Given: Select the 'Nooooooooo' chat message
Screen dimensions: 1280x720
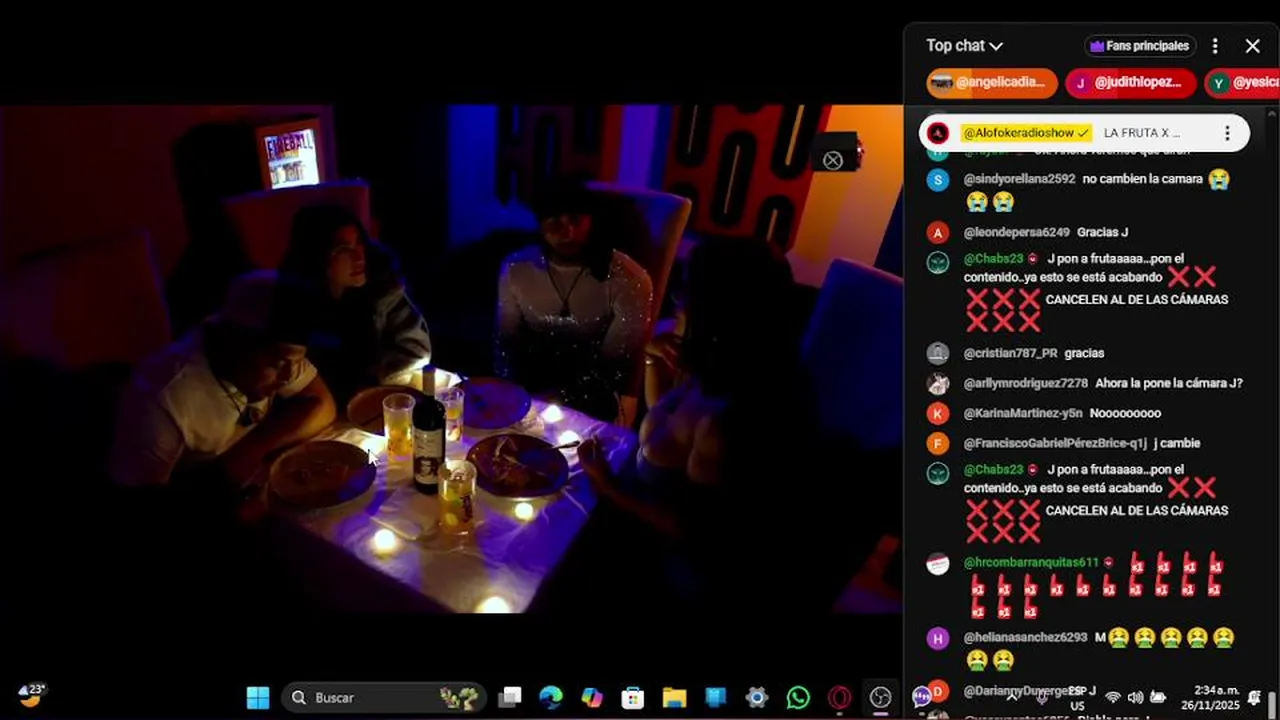Looking at the screenshot, I should coord(1125,413).
